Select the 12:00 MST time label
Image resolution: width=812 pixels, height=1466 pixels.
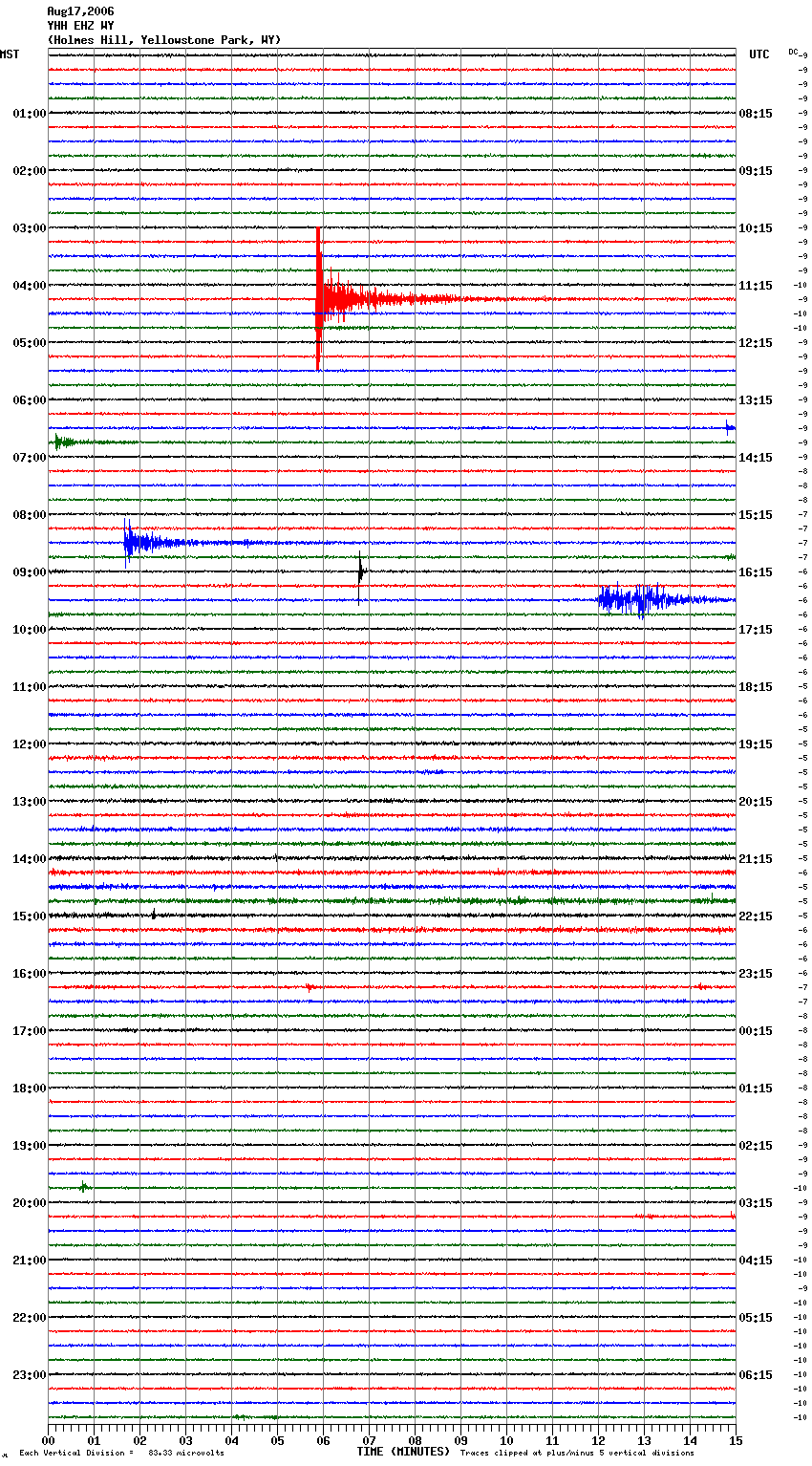click(x=30, y=744)
